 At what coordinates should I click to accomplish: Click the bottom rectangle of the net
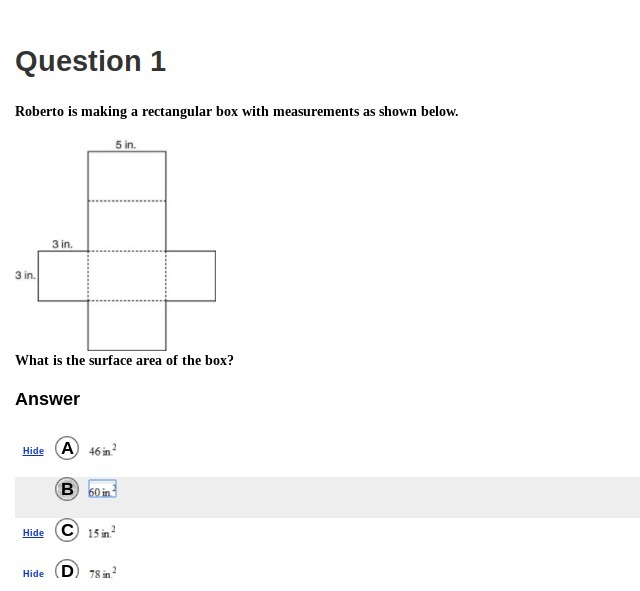coord(127,326)
